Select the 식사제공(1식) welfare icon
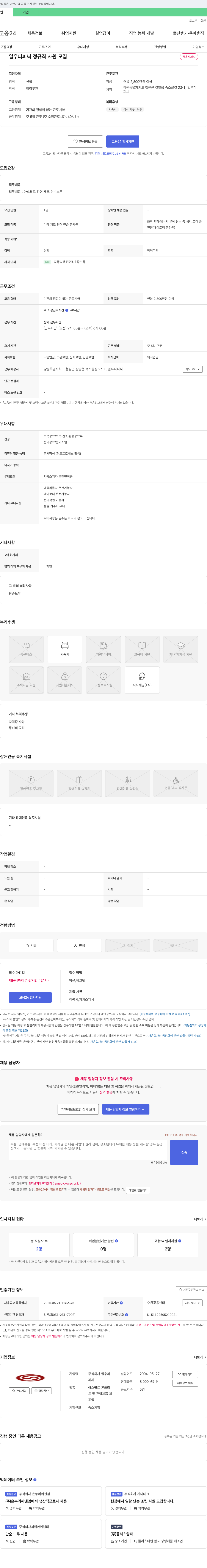Image resolution: width=207 pixels, height=1568 pixels. pyautogui.click(x=142, y=680)
